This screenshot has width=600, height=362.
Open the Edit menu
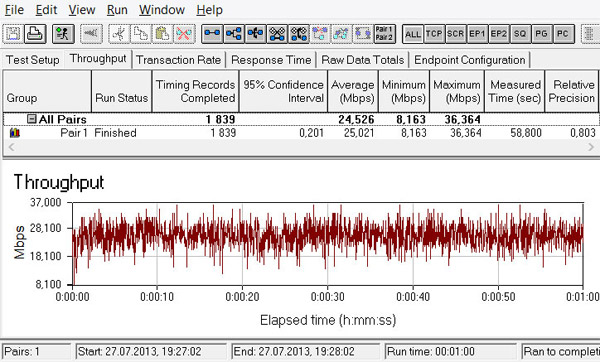click(x=46, y=10)
